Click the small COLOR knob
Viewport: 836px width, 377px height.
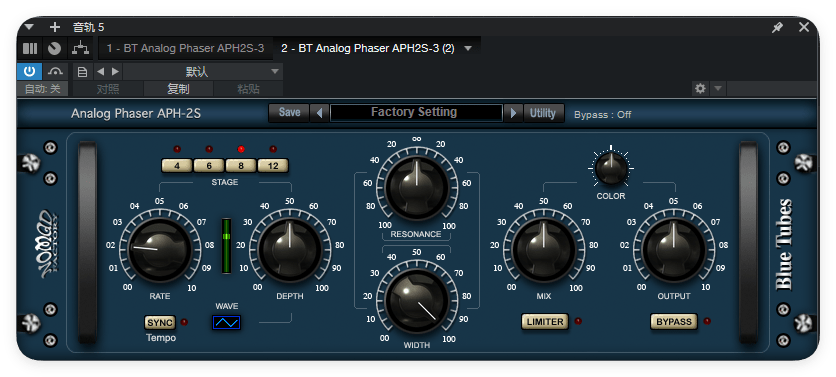[611, 167]
